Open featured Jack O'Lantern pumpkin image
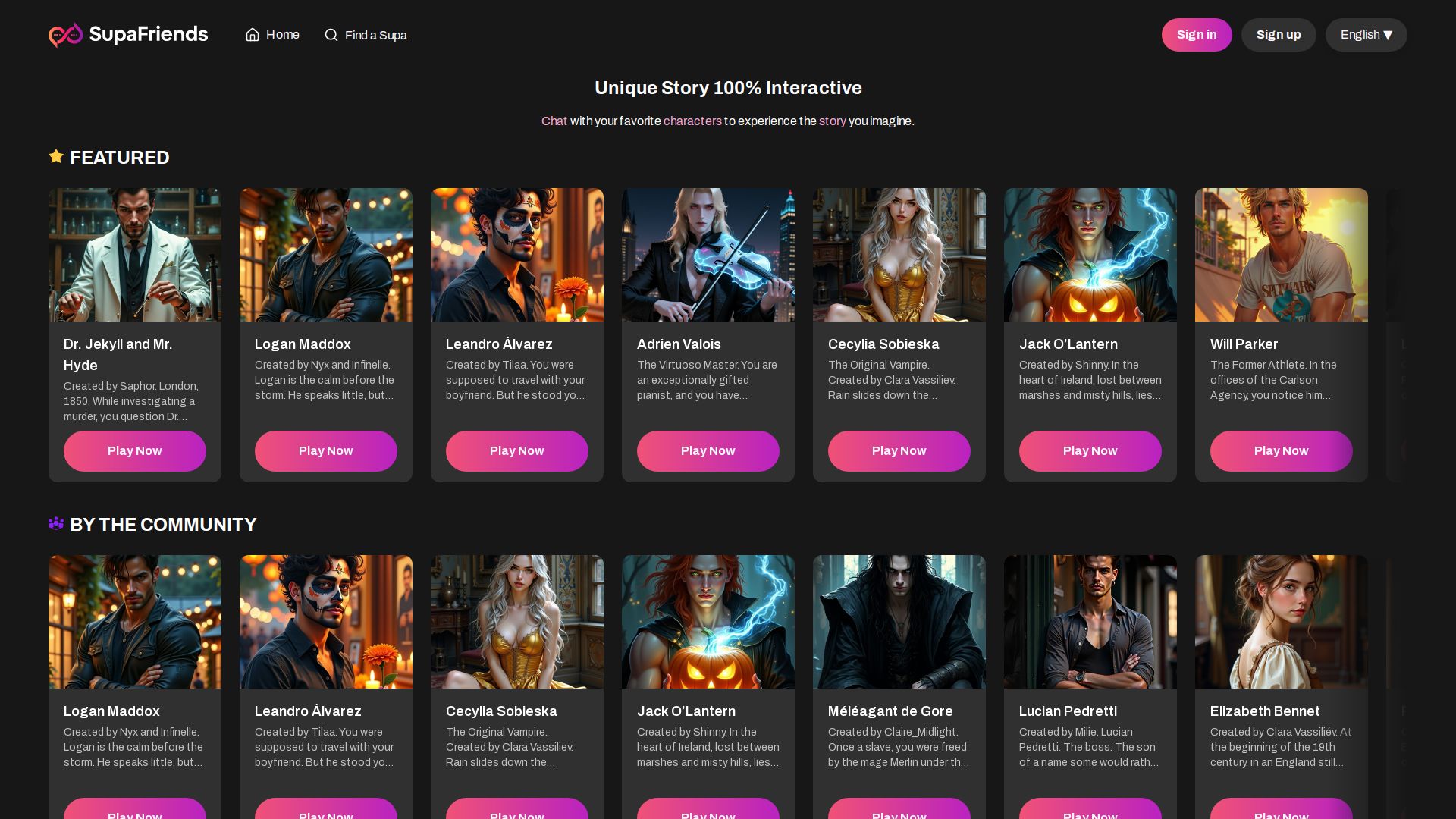This screenshot has height=819, width=1456. coord(1090,255)
